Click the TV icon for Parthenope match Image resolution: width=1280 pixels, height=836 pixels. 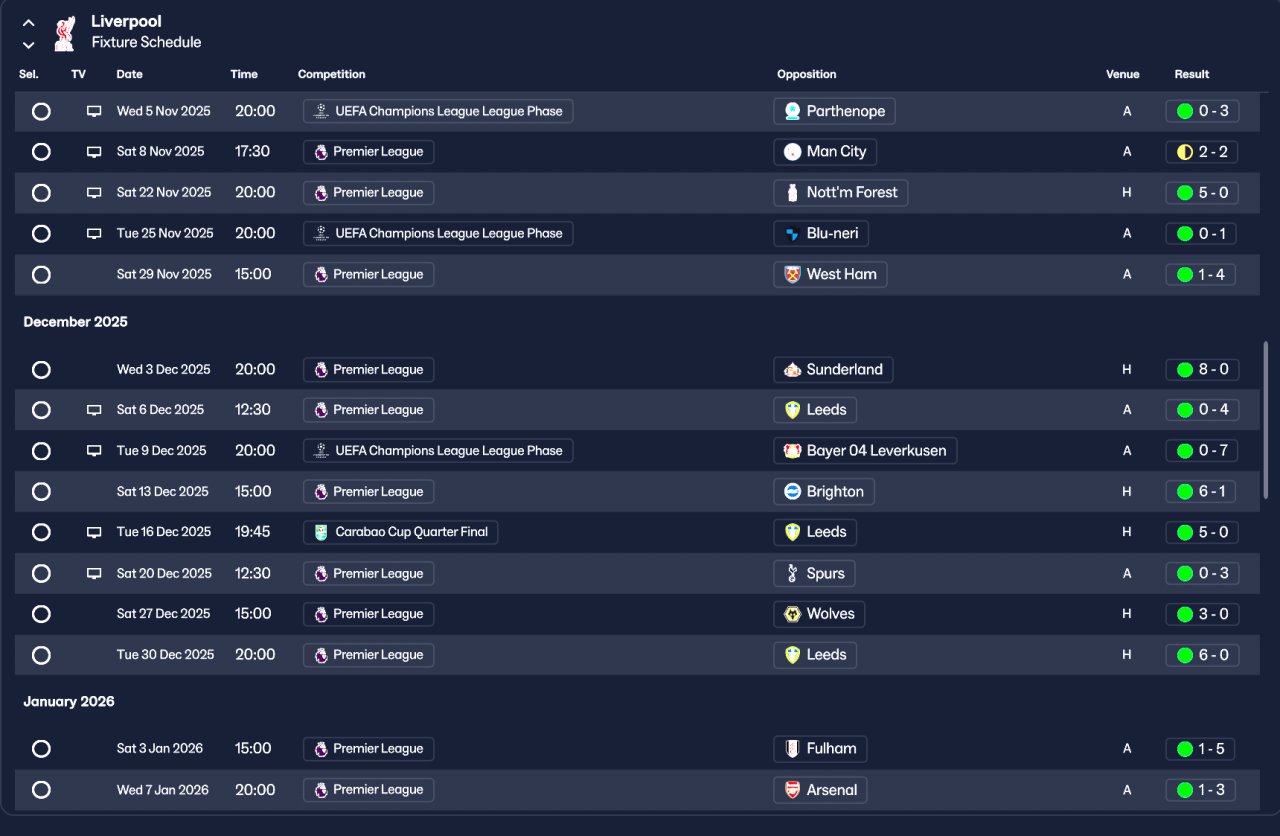pos(94,111)
